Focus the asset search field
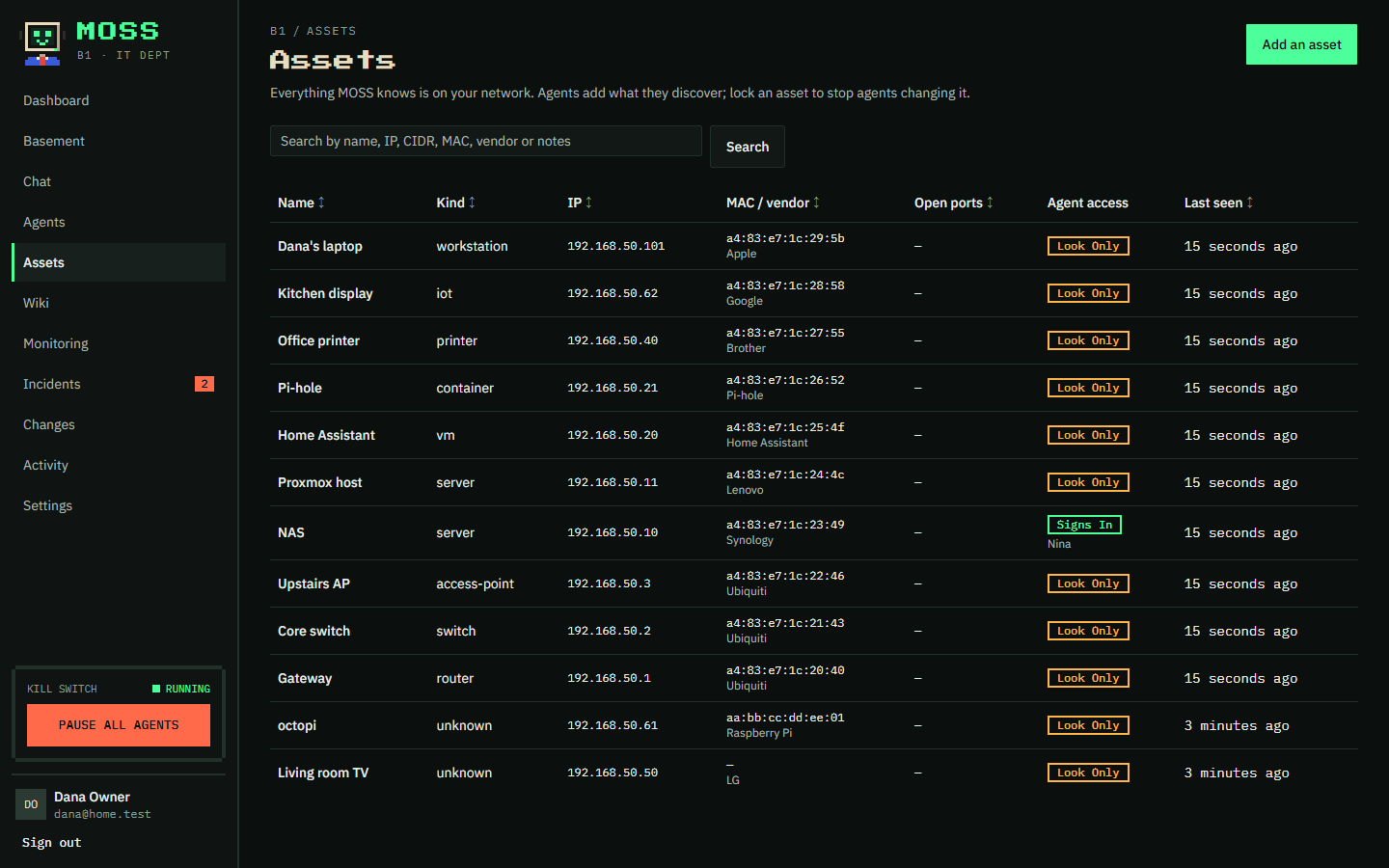This screenshot has height=868, width=1389. [486, 141]
